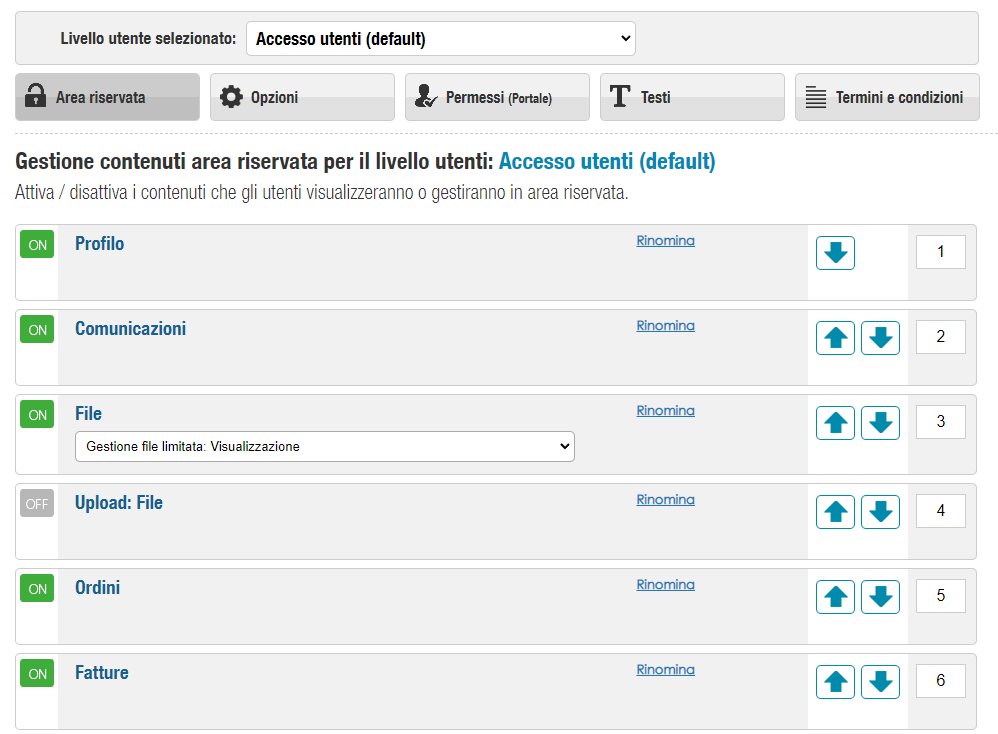Toggle the Profilo ON switch
This screenshot has width=998, height=734.
(37, 244)
